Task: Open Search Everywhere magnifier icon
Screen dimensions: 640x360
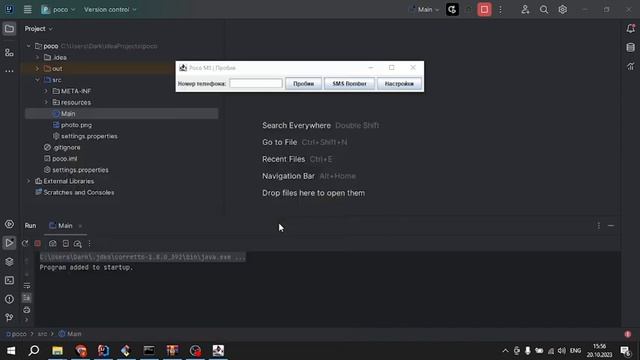Action: point(544,9)
